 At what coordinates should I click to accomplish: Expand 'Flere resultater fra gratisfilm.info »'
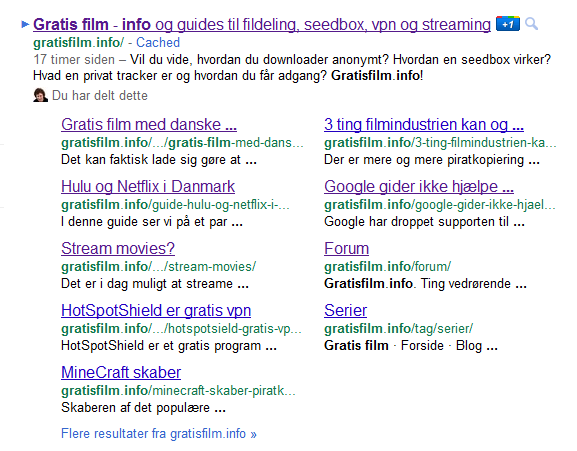(159, 433)
